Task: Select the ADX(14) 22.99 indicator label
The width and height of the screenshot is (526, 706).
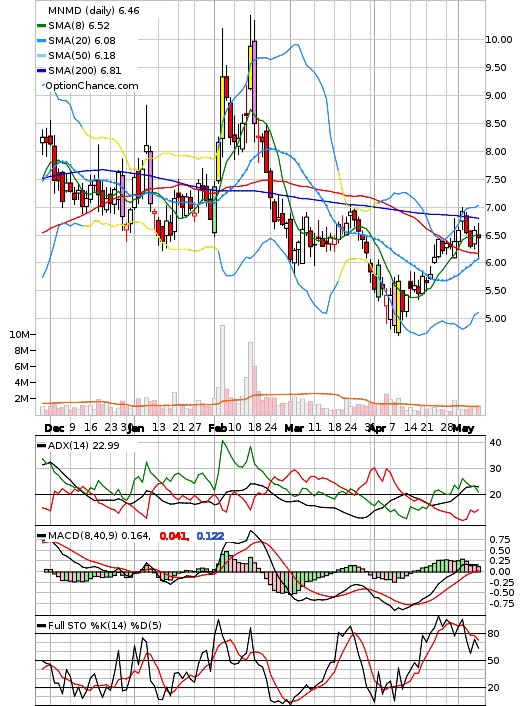Action: [x=84, y=445]
